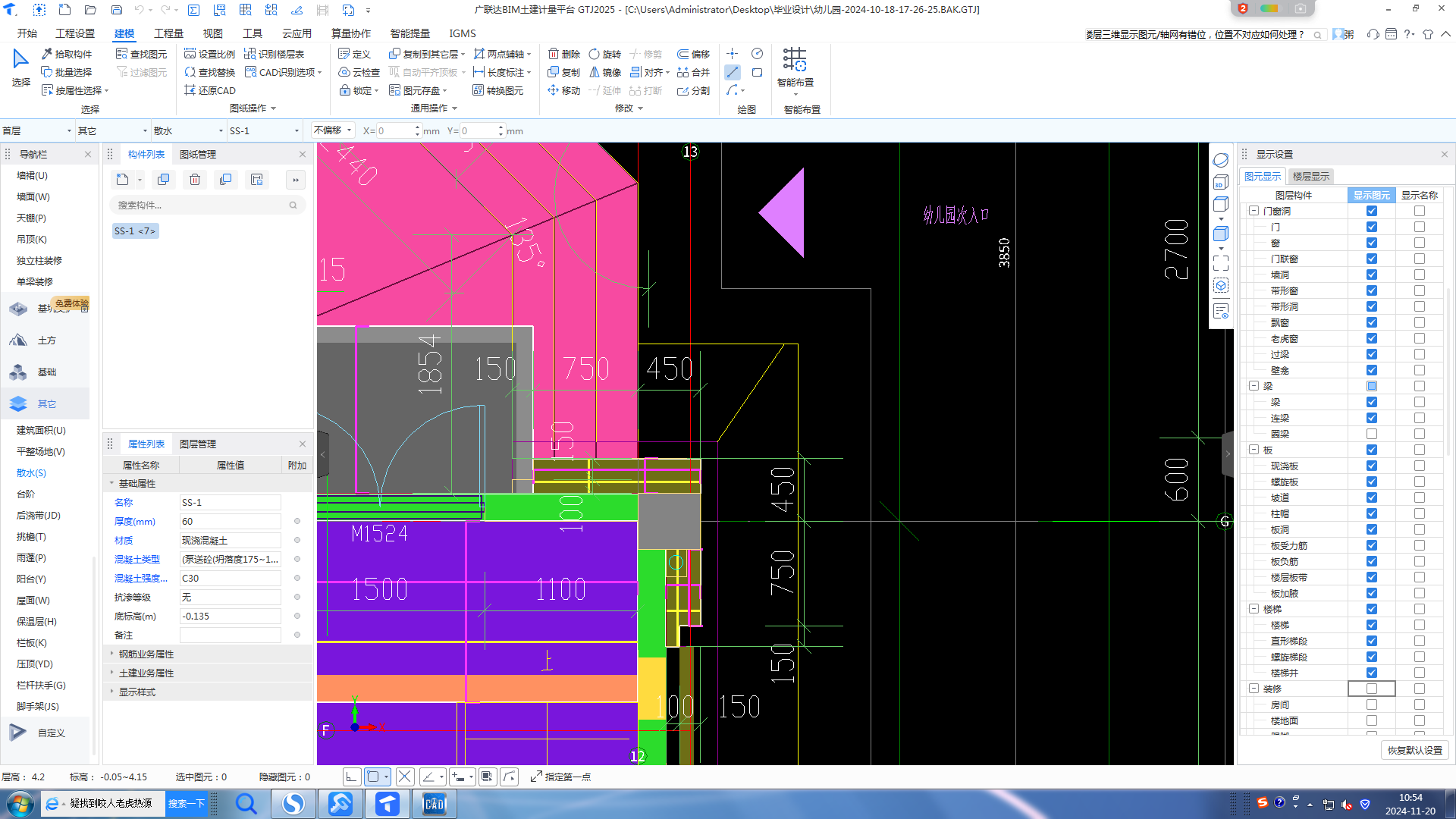This screenshot has width=1456, height=819.
Task: Select the 移动 move tool
Action: tap(563, 90)
